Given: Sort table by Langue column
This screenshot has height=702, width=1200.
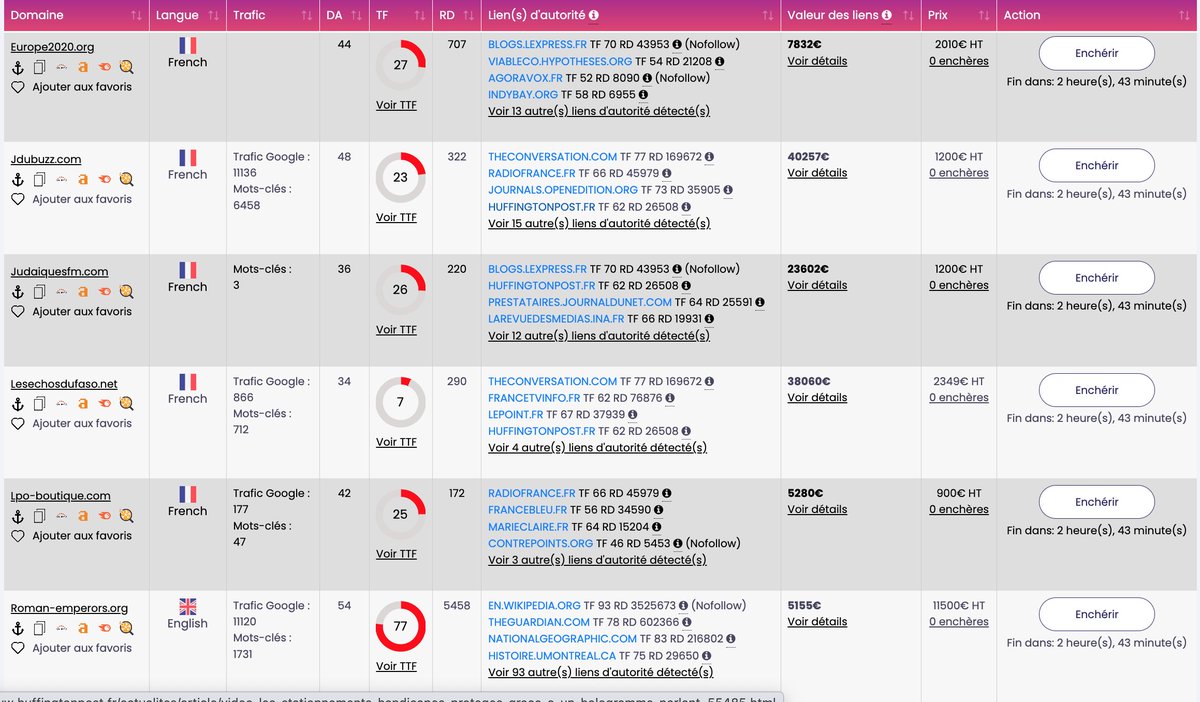Looking at the screenshot, I should point(212,15).
